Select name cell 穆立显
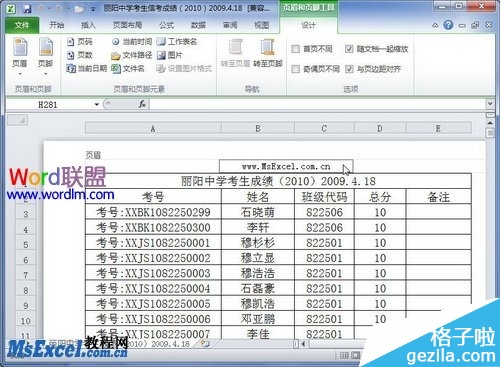 coord(258,258)
